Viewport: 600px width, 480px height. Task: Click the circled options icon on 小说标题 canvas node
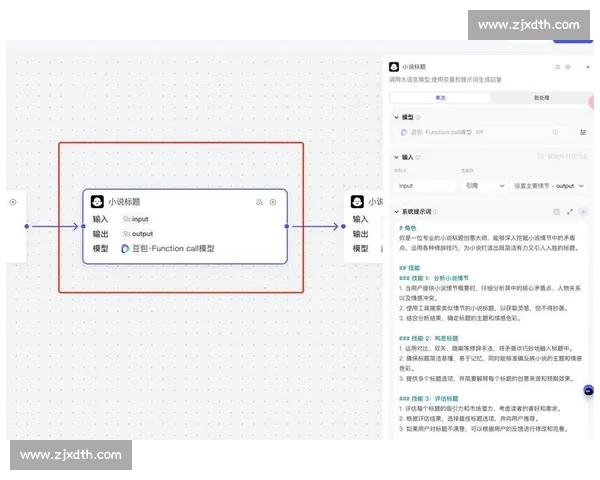click(x=273, y=202)
